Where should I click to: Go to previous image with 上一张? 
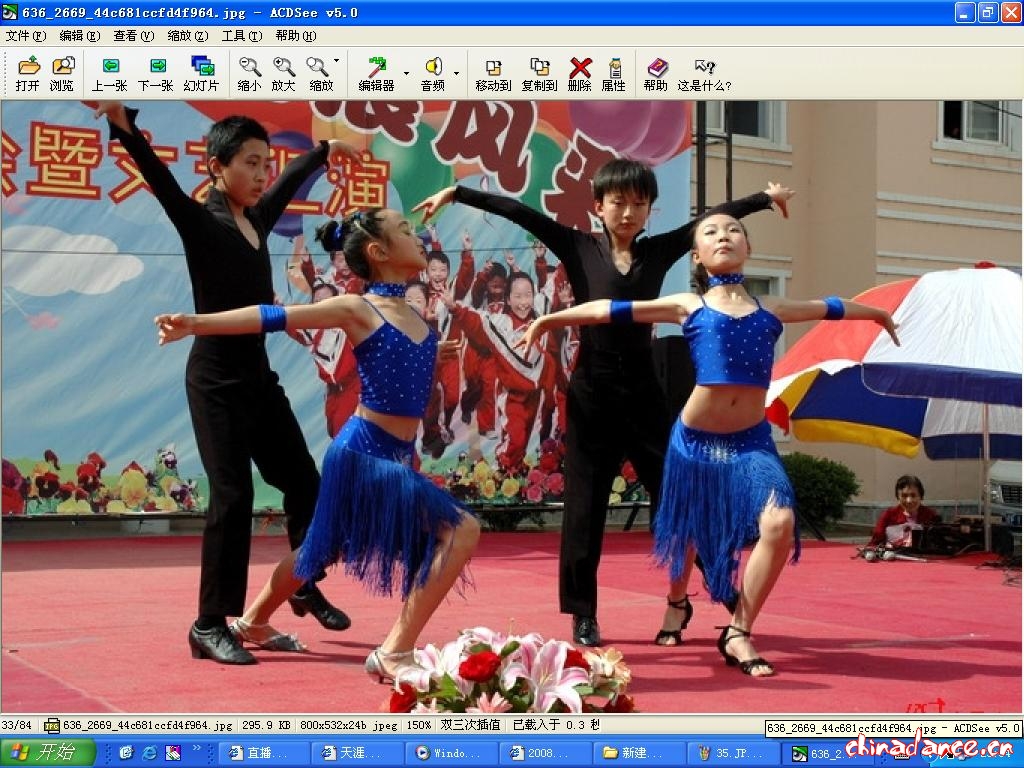click(x=109, y=74)
